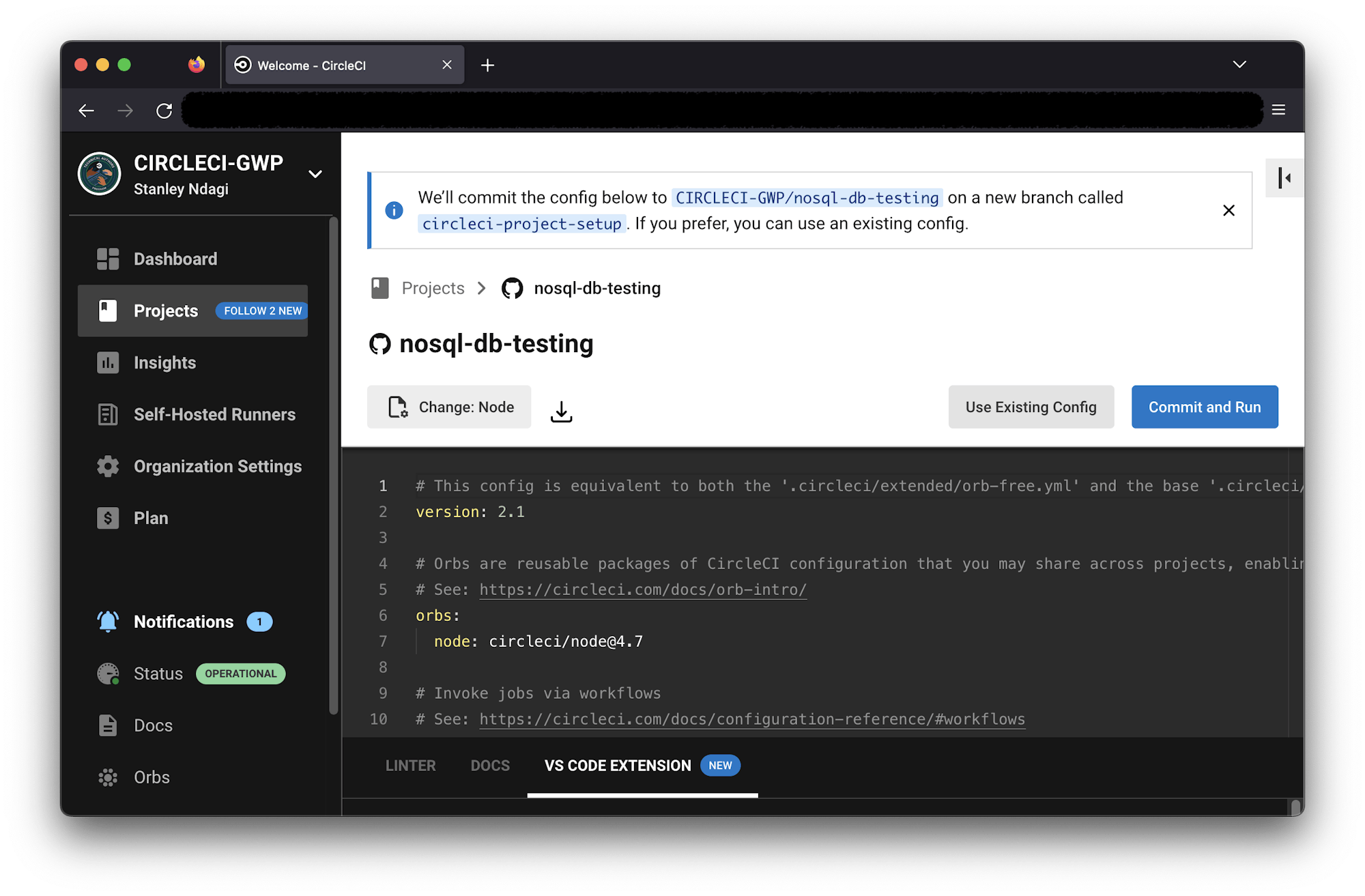The height and width of the screenshot is (896, 1365).
Task: Click the Commit and Run button
Action: pos(1204,407)
